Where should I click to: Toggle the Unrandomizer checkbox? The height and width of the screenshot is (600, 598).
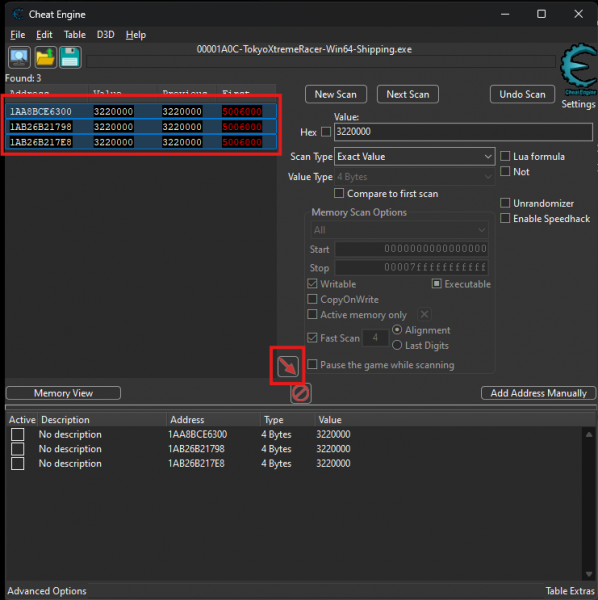[505, 203]
